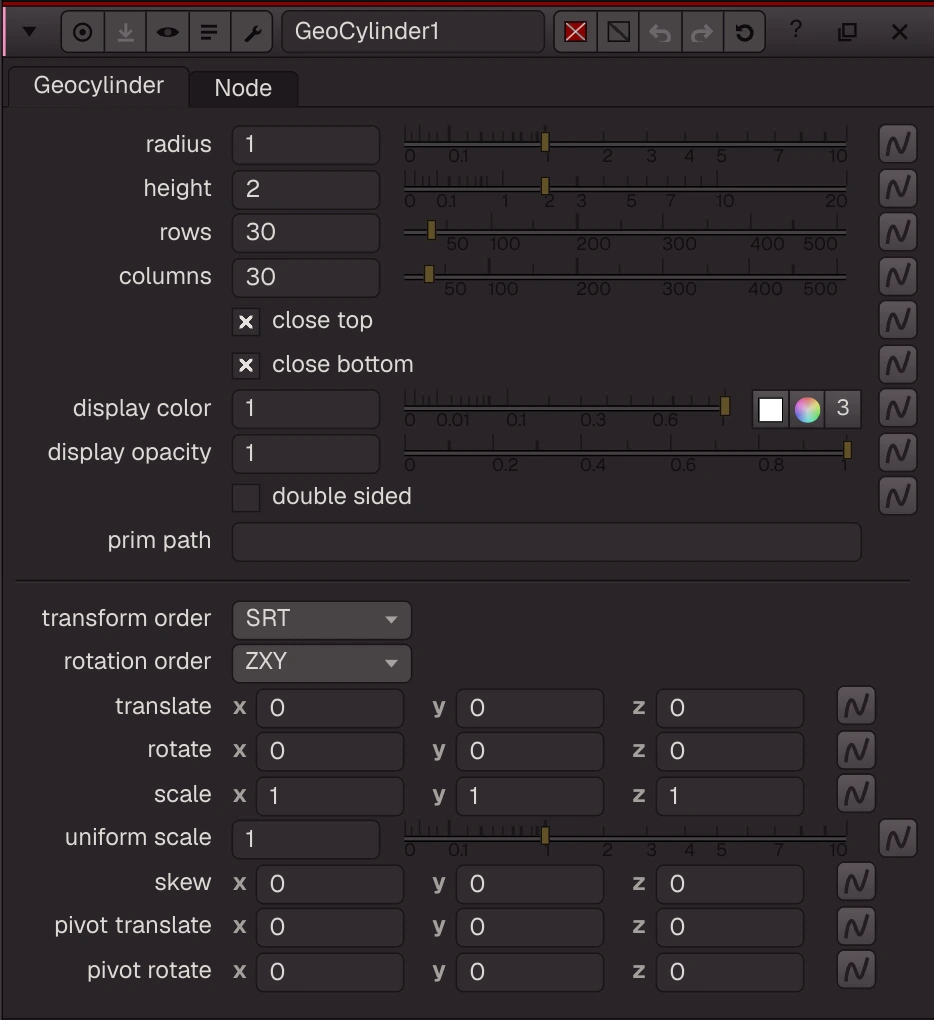The width and height of the screenshot is (934, 1020).
Task: Click the display opacity value field
Action: point(306,453)
